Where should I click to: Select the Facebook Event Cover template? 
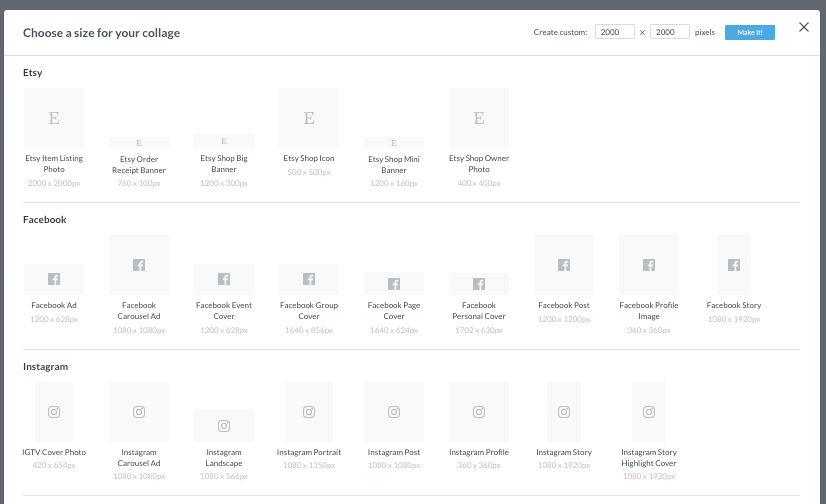point(224,279)
